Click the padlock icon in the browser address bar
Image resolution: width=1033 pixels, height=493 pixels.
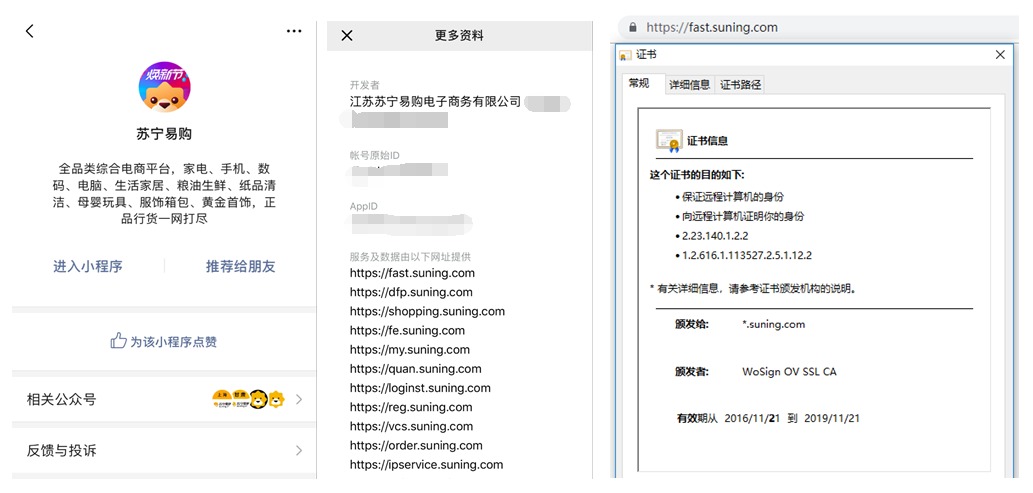coord(633,28)
